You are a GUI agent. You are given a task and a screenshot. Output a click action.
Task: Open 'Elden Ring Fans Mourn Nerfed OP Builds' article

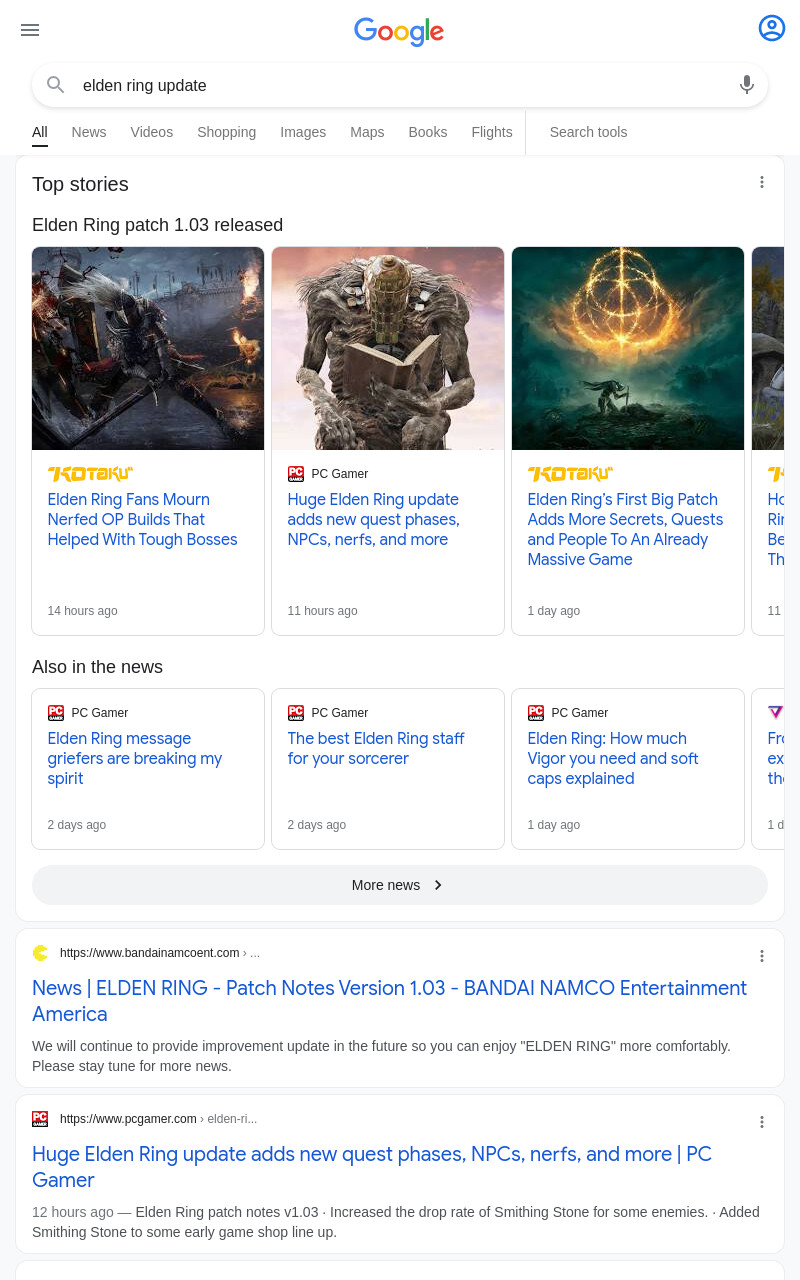143,519
